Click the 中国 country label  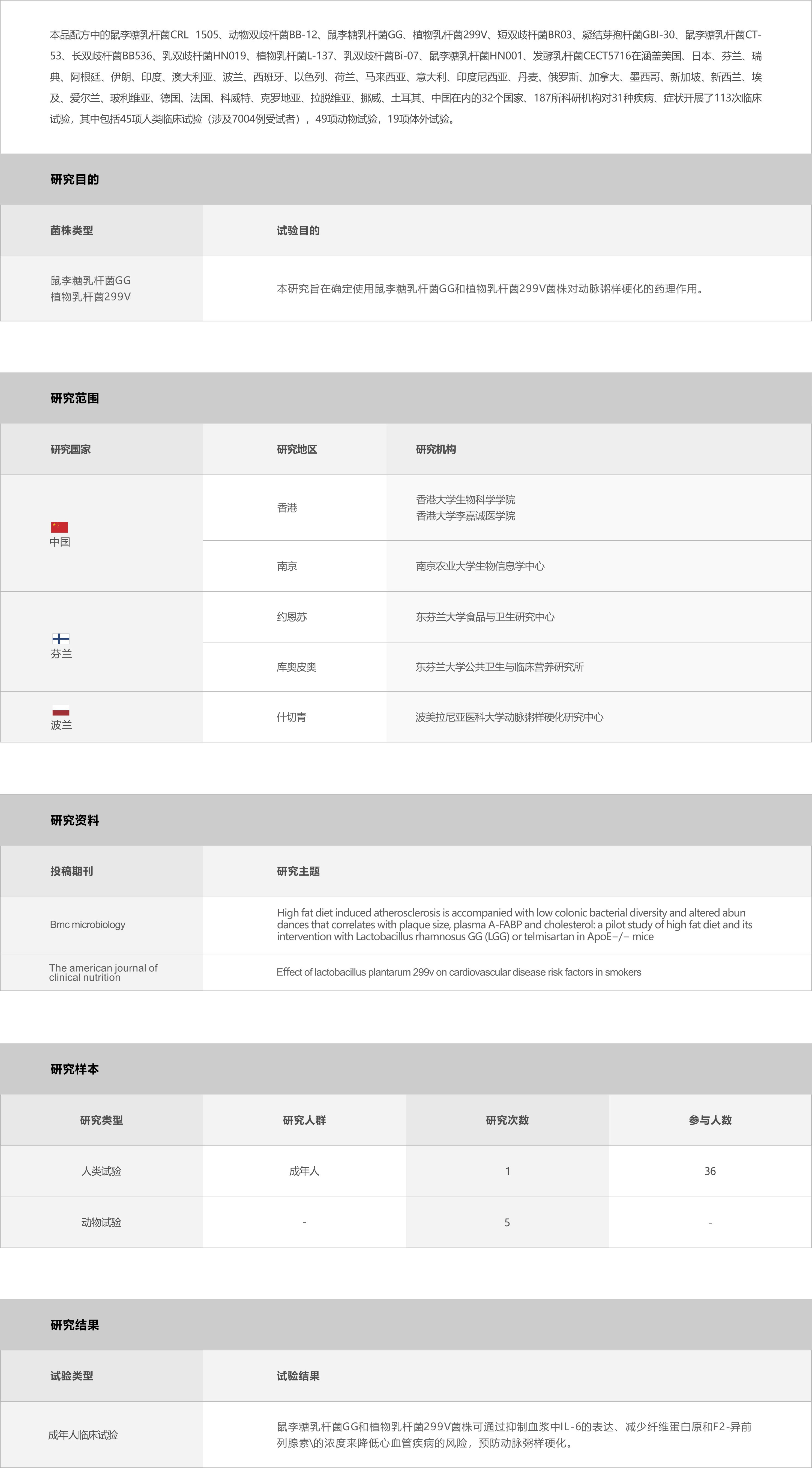[x=60, y=542]
